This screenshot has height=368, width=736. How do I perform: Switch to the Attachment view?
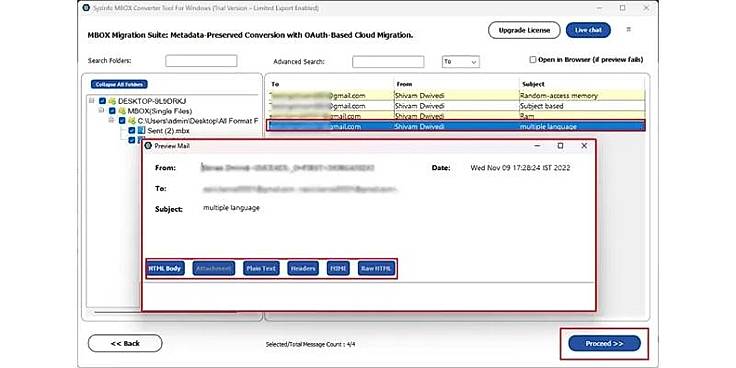point(214,268)
